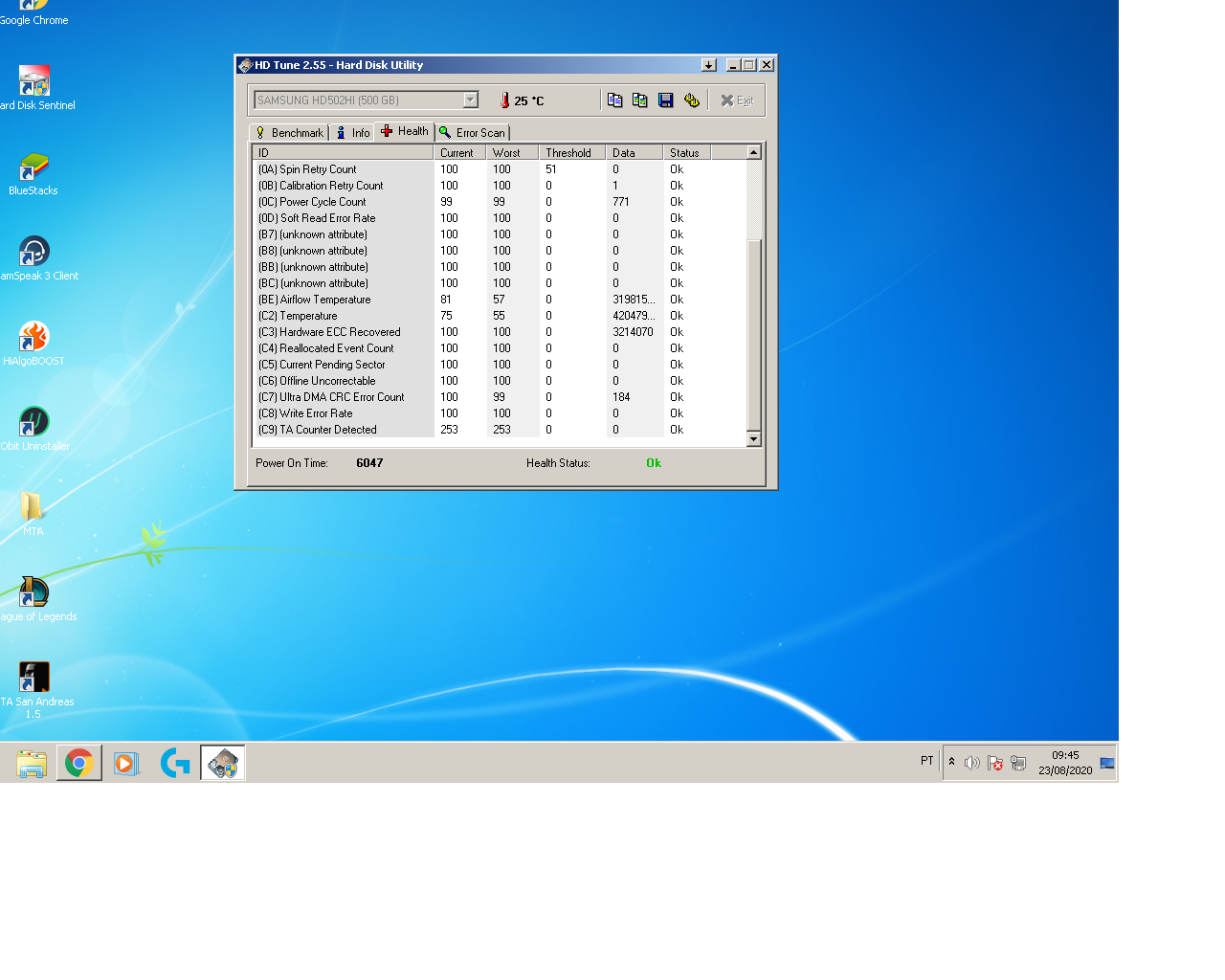
Task: Click the SMART list scroll down arrow
Action: 753,439
